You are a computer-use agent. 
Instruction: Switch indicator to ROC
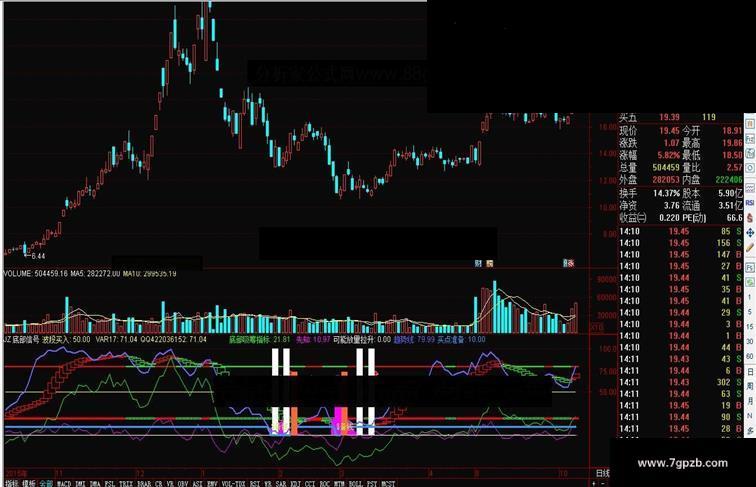[x=325, y=483]
